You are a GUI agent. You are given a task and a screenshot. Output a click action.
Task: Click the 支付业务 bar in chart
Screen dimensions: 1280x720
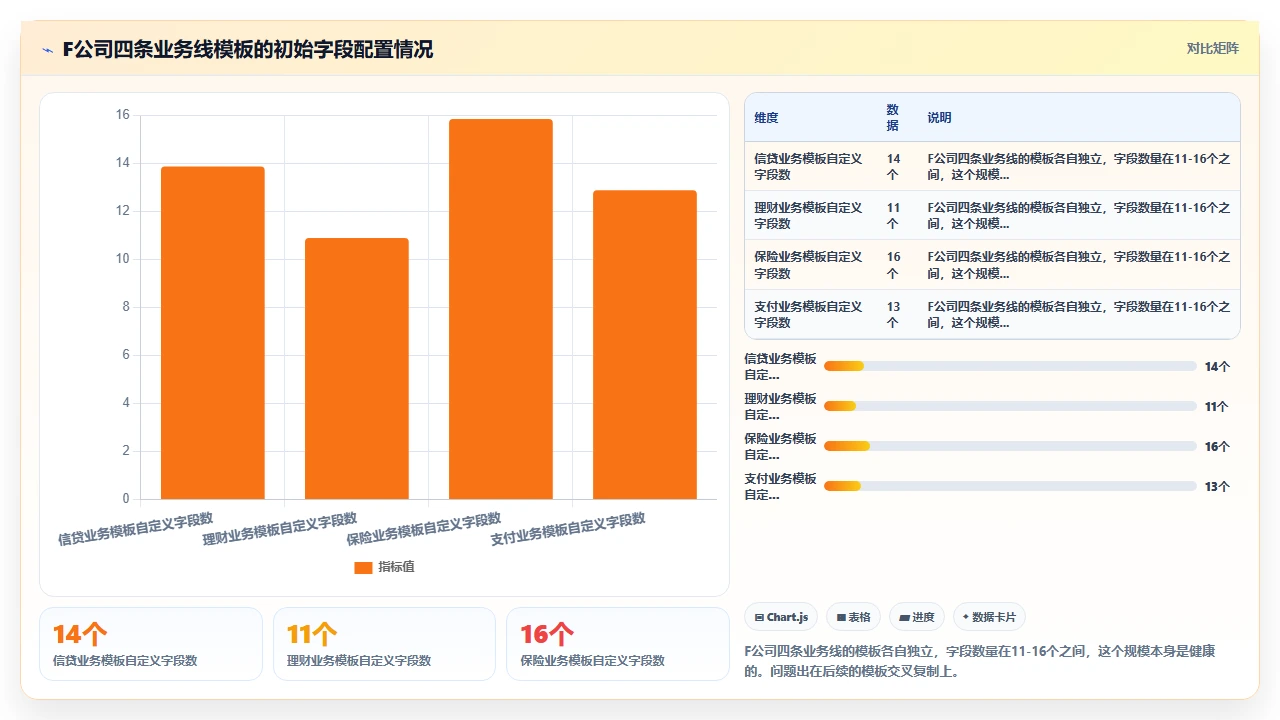point(645,345)
